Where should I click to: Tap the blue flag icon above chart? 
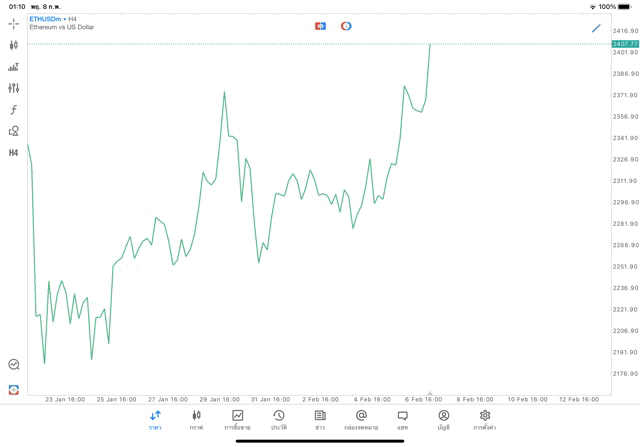click(320, 26)
